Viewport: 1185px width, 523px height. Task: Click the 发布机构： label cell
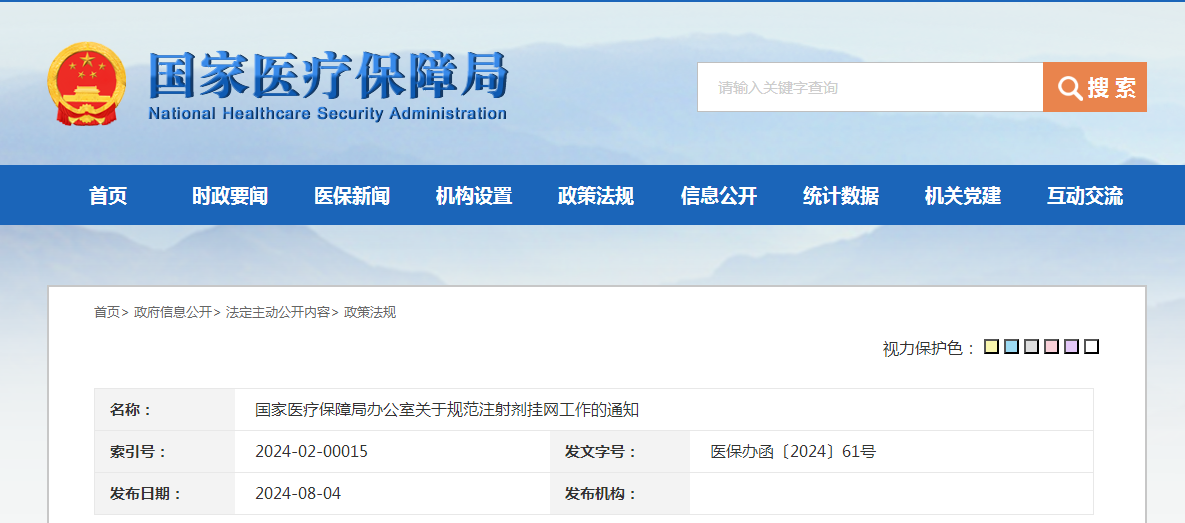point(620,494)
